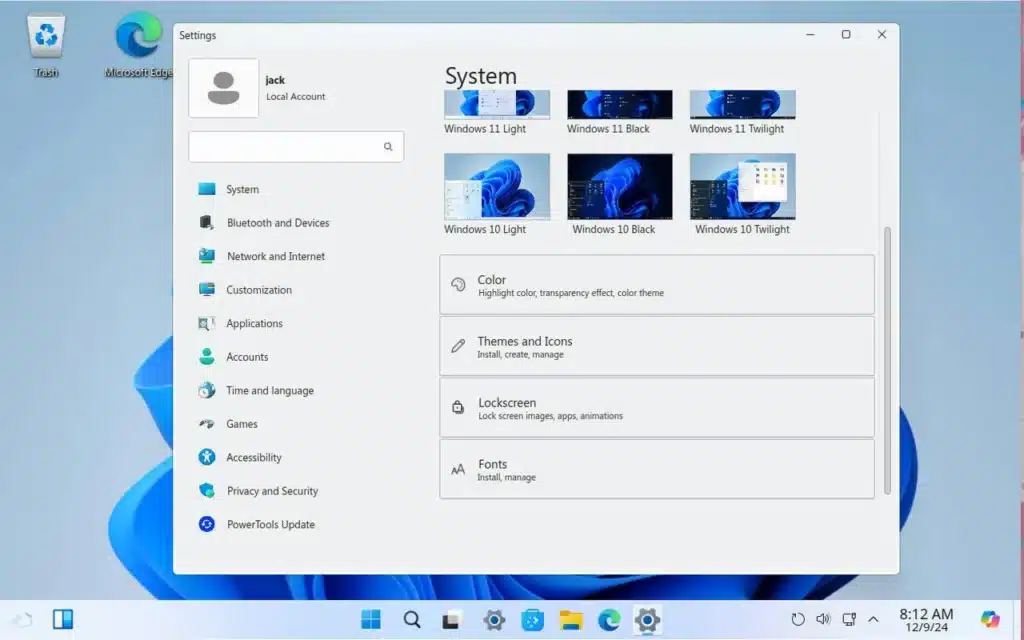Click the Accounts person icon
Viewport: 1024px width, 640px height.
pyautogui.click(x=206, y=357)
